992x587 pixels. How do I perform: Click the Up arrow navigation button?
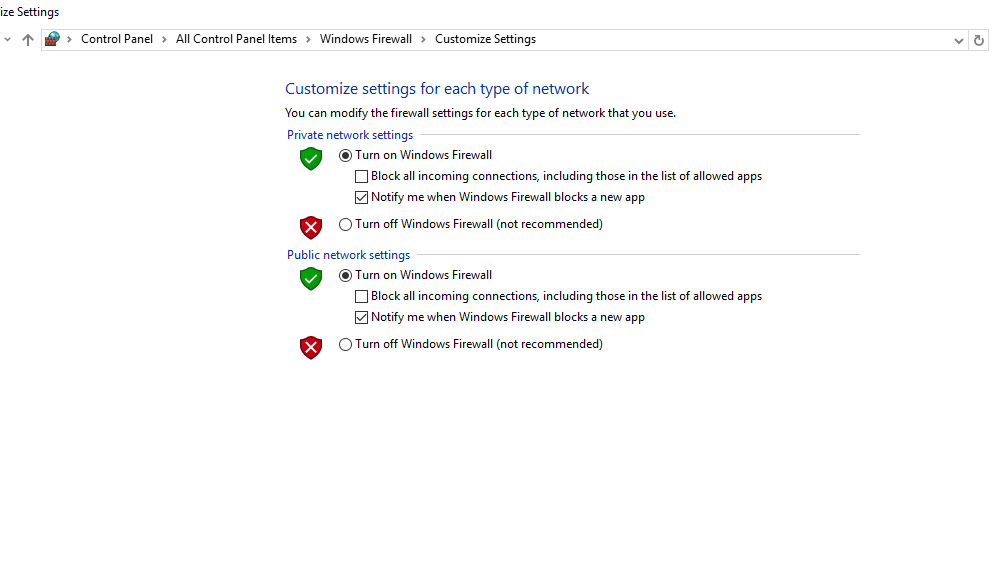pos(27,40)
